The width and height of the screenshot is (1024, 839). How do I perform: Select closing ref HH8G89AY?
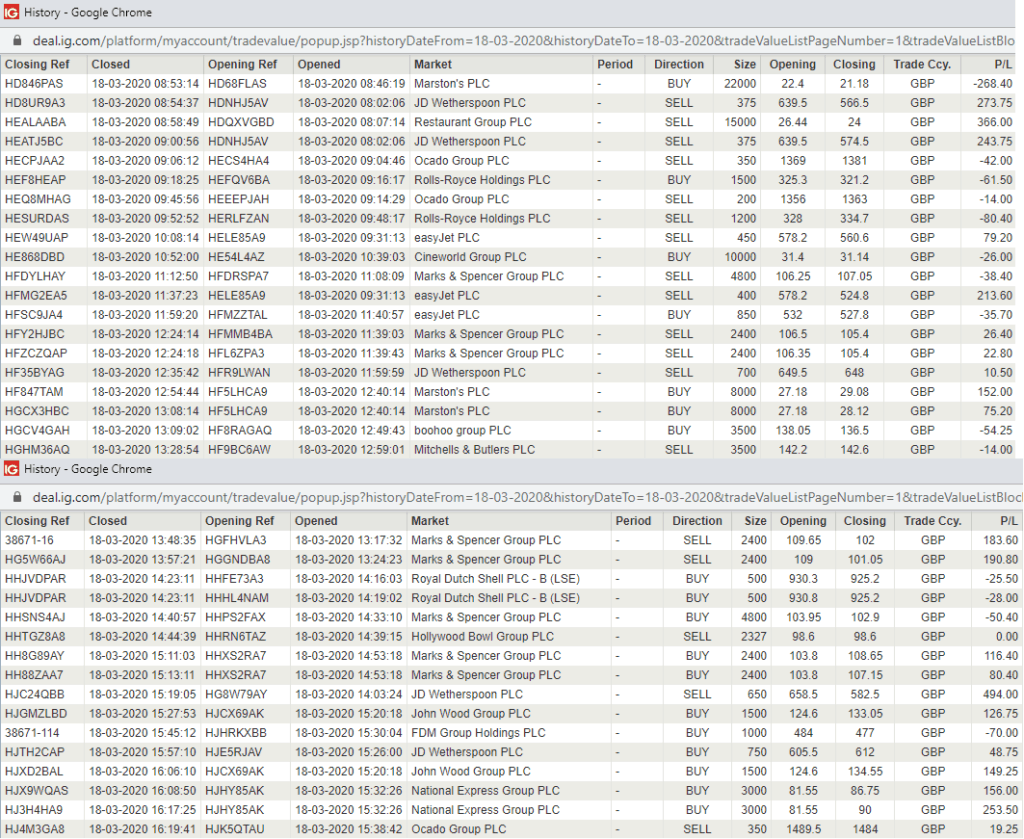pos(35,656)
